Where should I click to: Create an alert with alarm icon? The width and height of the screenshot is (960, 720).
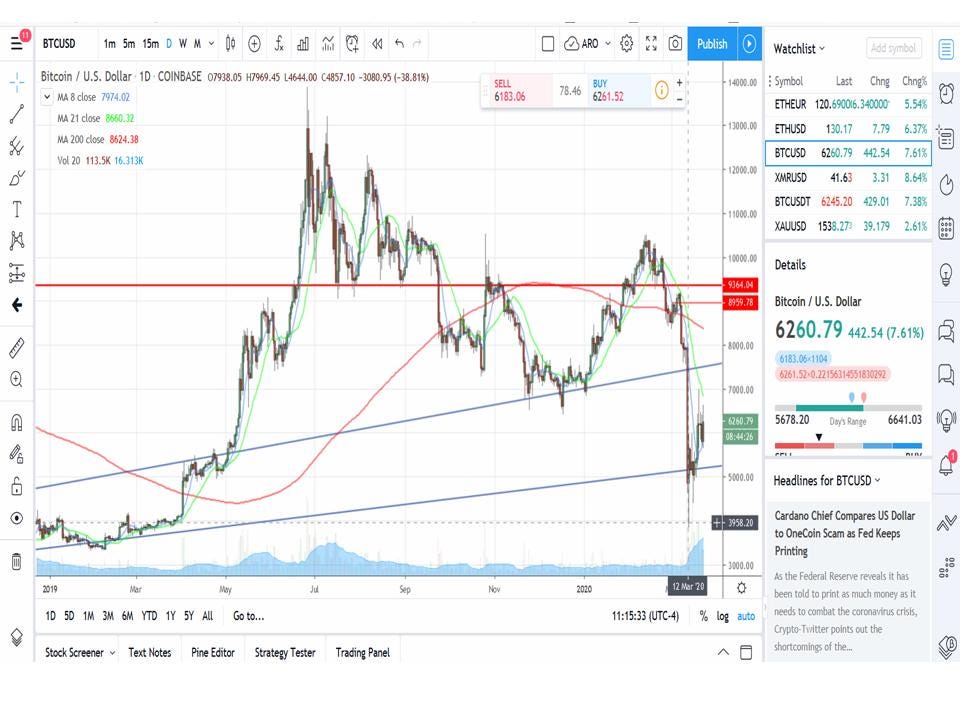[352, 43]
